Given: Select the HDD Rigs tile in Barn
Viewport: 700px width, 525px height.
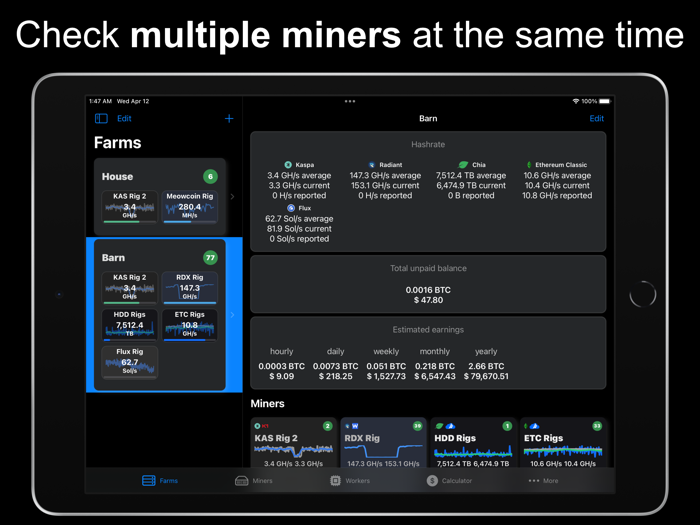Looking at the screenshot, I should coord(129,325).
